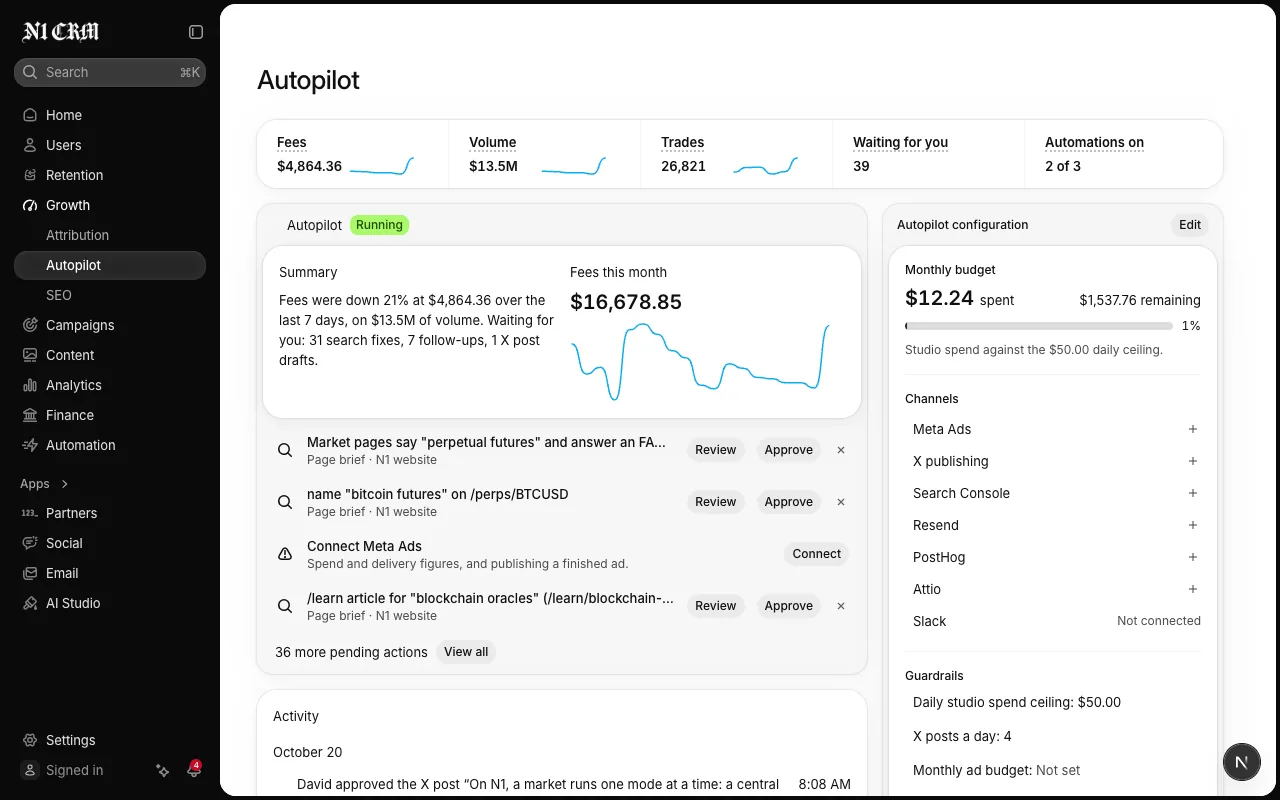Image resolution: width=1280 pixels, height=800 pixels.
Task: Add the Resend channel via plus
Action: pos(1193,525)
